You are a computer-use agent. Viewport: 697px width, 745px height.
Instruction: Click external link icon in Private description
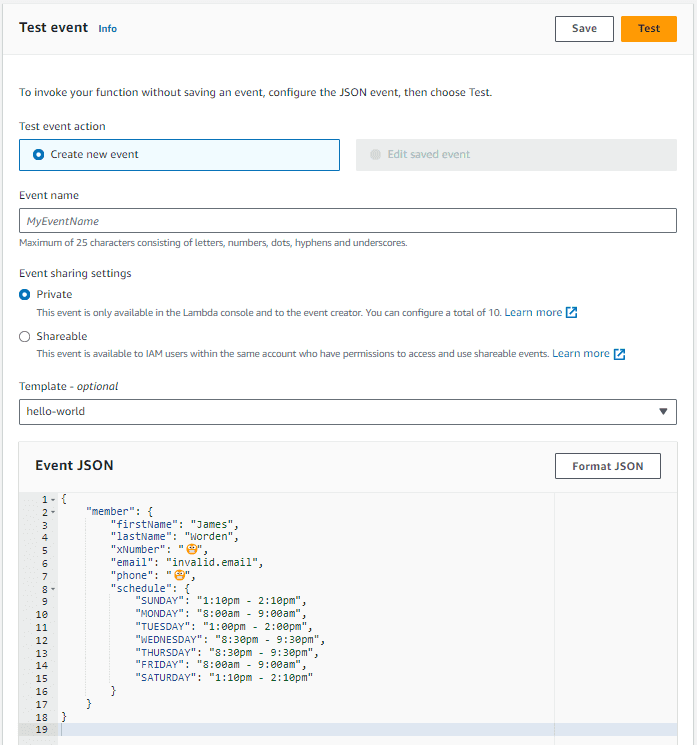[572, 313]
